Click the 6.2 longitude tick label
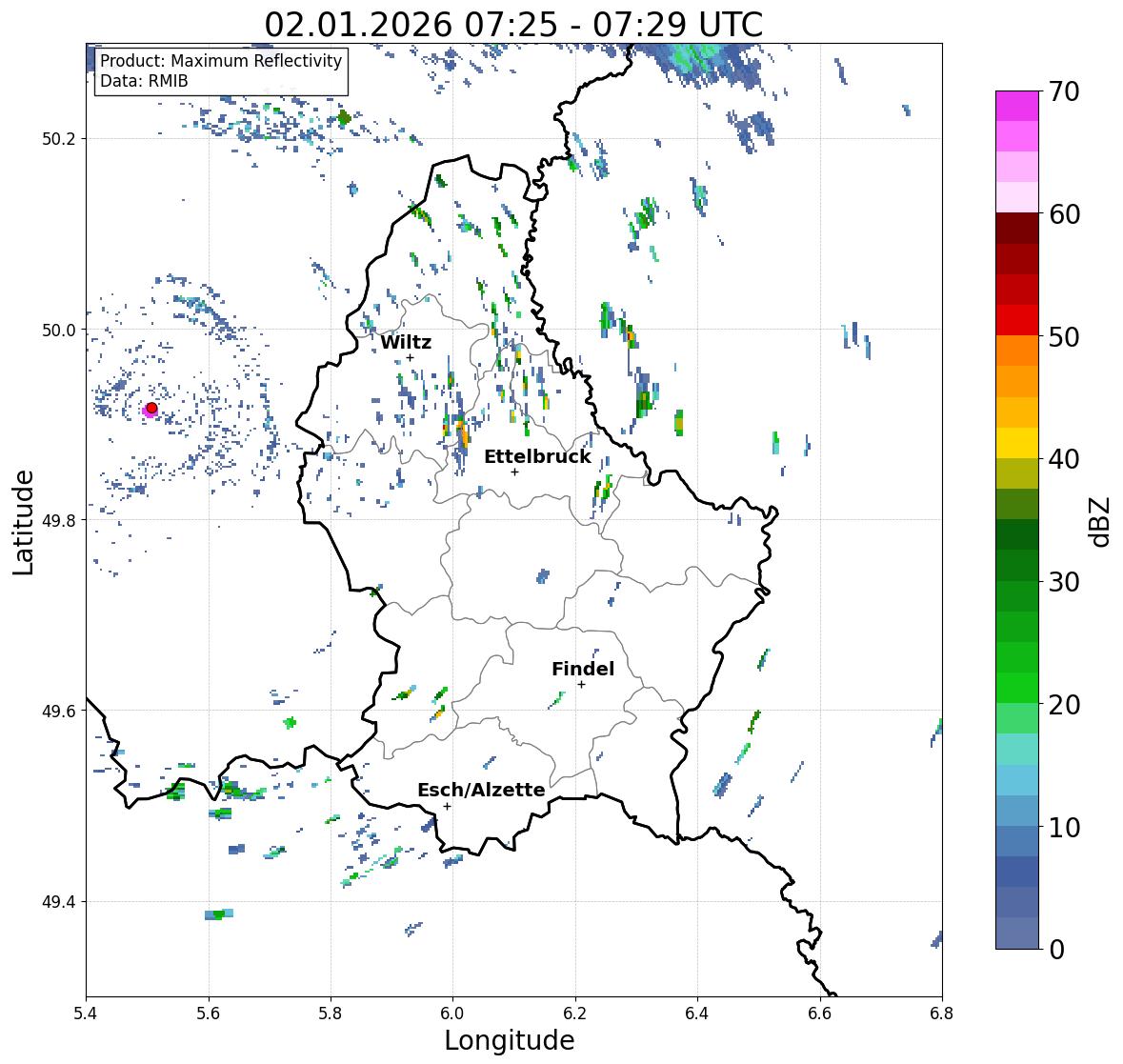 coord(575,1014)
